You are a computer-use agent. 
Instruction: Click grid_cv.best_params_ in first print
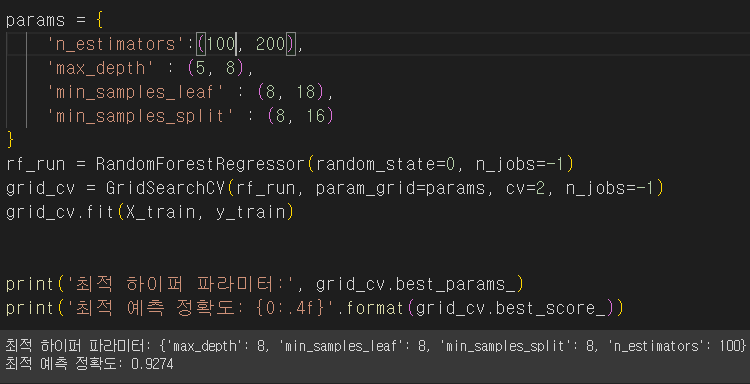(416, 285)
